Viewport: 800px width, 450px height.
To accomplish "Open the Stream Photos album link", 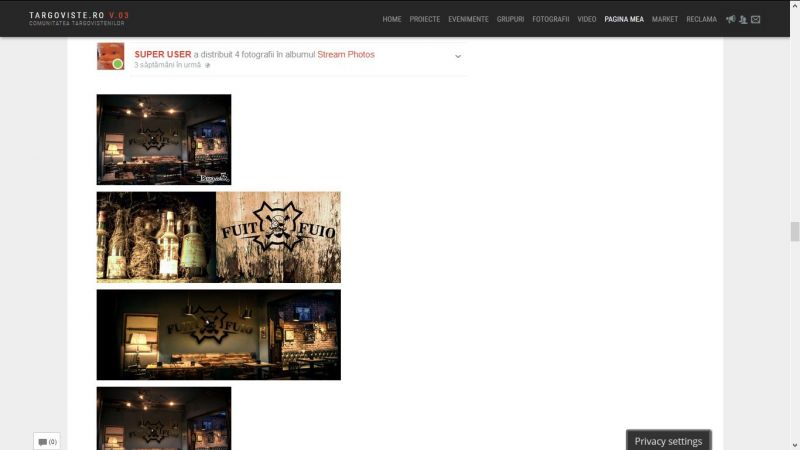I will (346, 54).
